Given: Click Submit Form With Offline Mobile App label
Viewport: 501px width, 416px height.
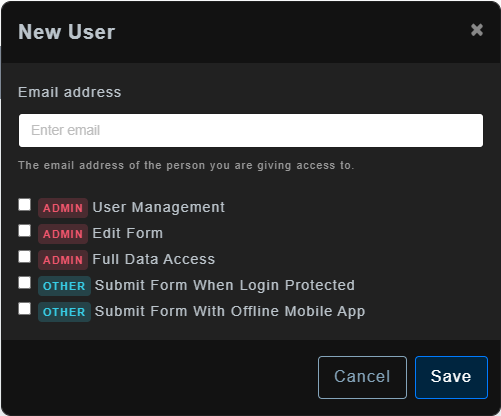Looking at the screenshot, I should pos(230,312).
